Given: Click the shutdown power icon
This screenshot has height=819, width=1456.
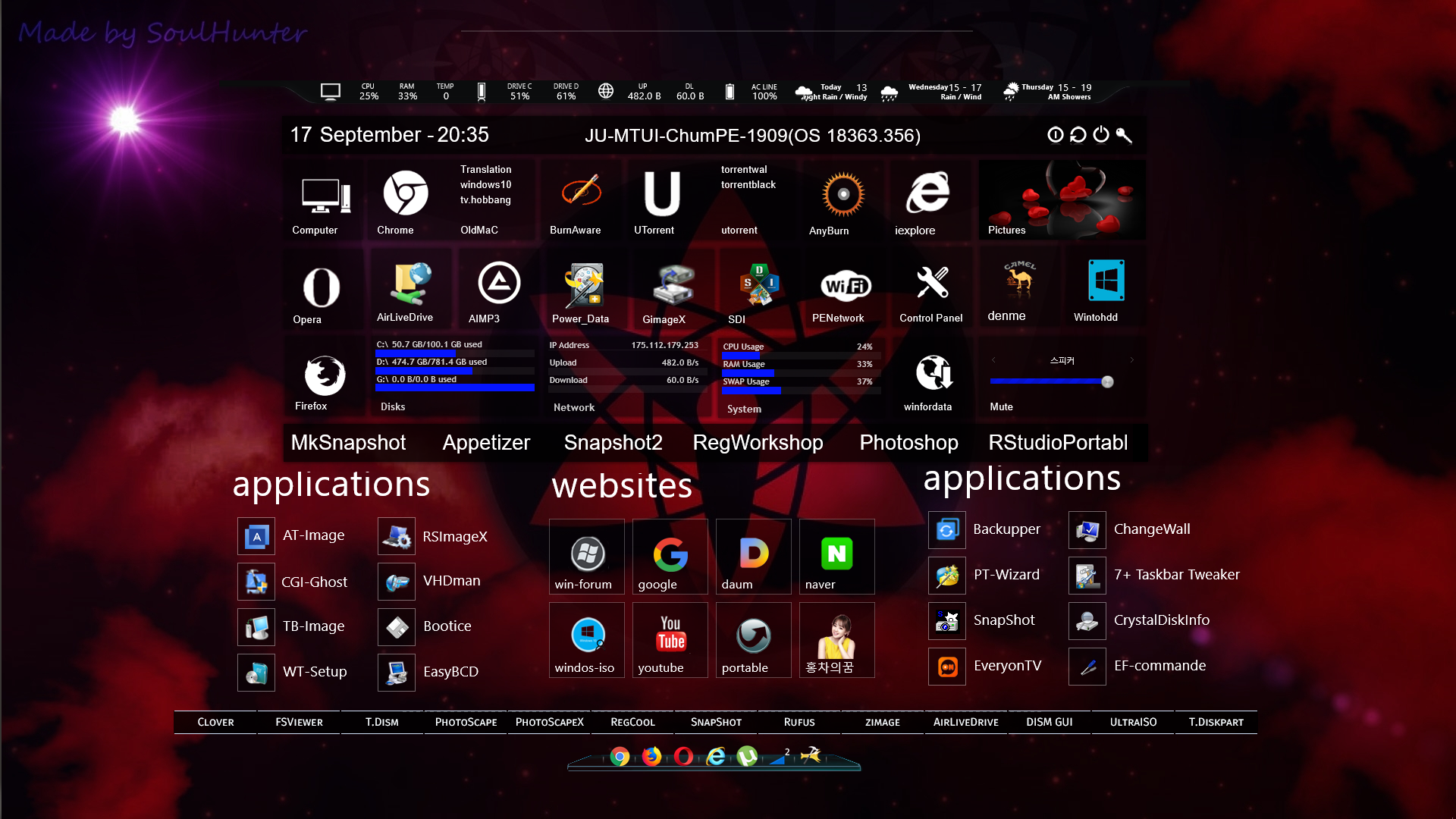Looking at the screenshot, I should point(1100,134).
